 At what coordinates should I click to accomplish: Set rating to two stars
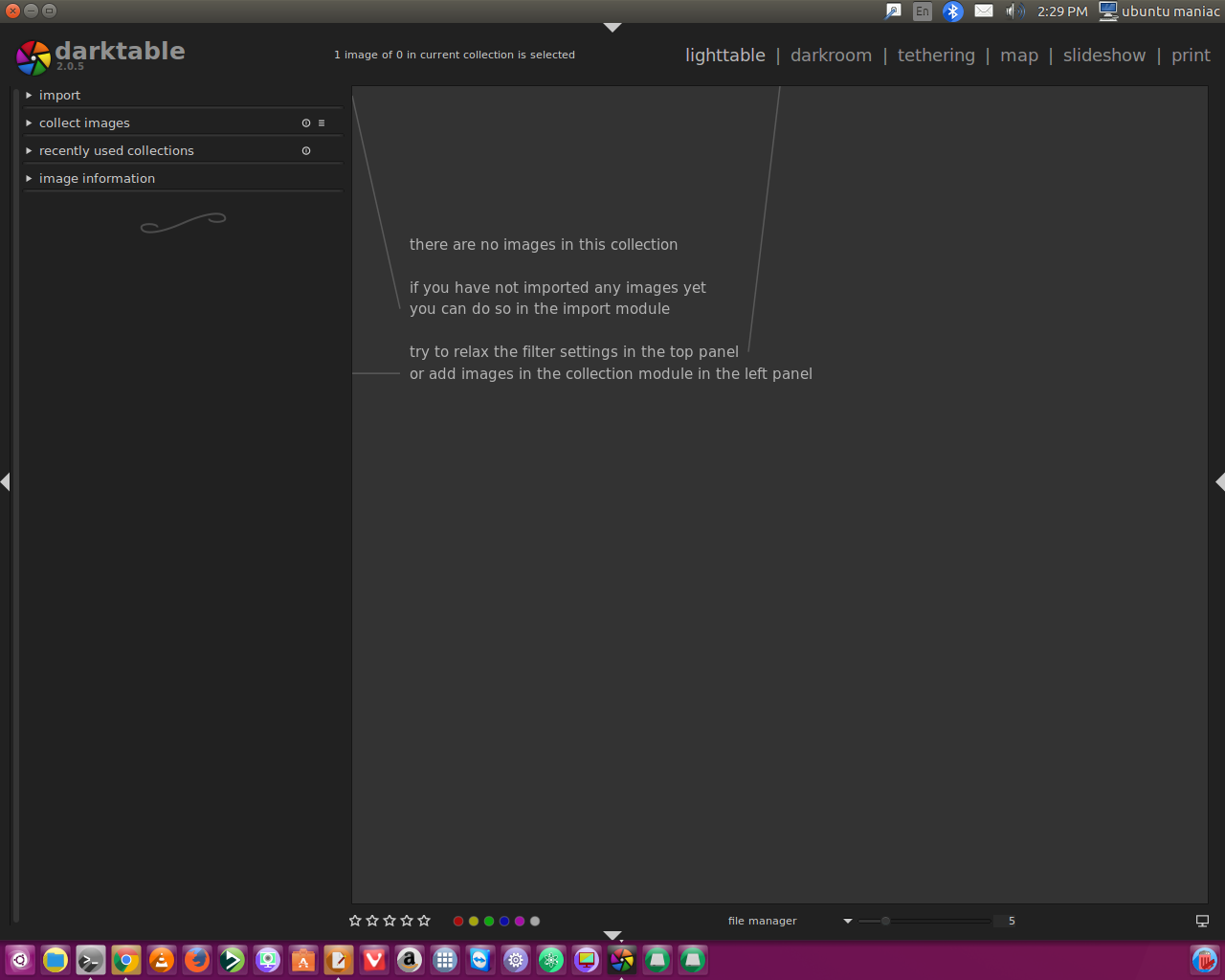(x=372, y=921)
